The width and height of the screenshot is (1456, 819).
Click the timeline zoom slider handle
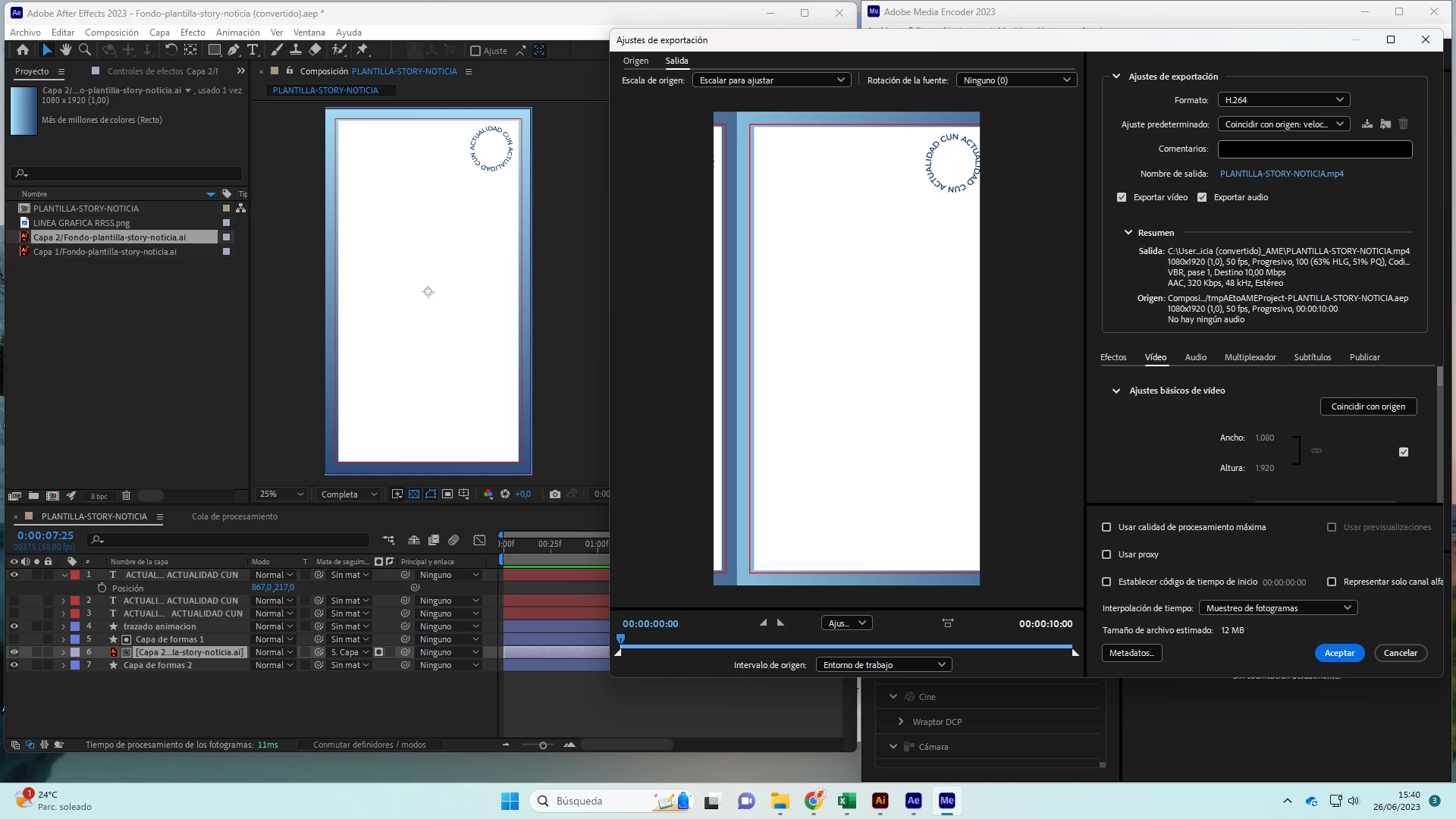click(543, 745)
